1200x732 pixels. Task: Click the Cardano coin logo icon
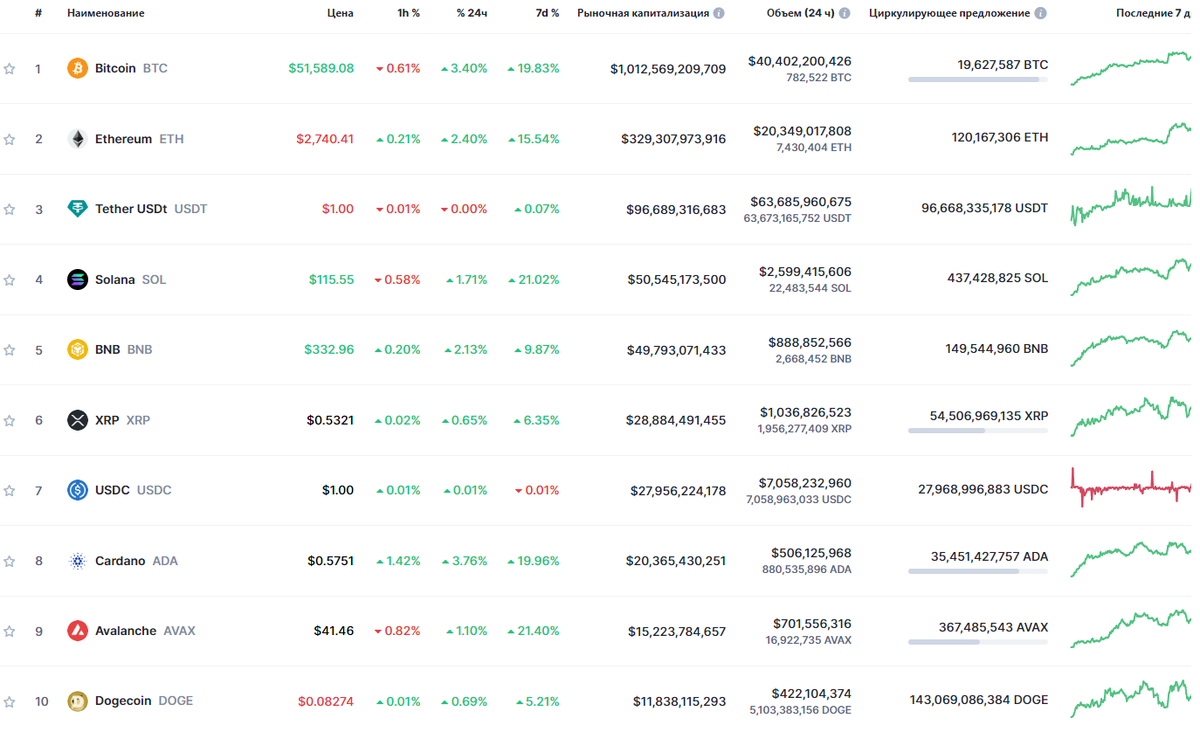(77, 561)
